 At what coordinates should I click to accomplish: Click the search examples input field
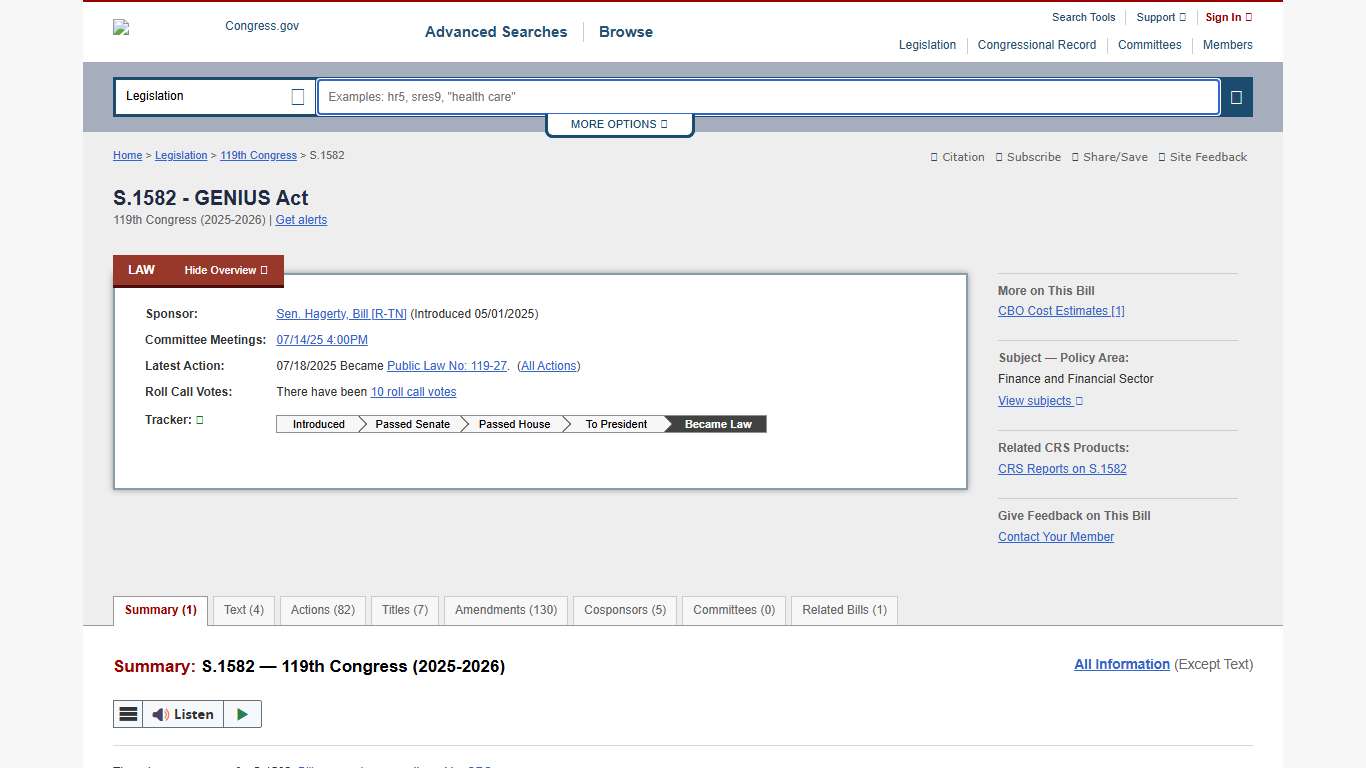(x=767, y=97)
